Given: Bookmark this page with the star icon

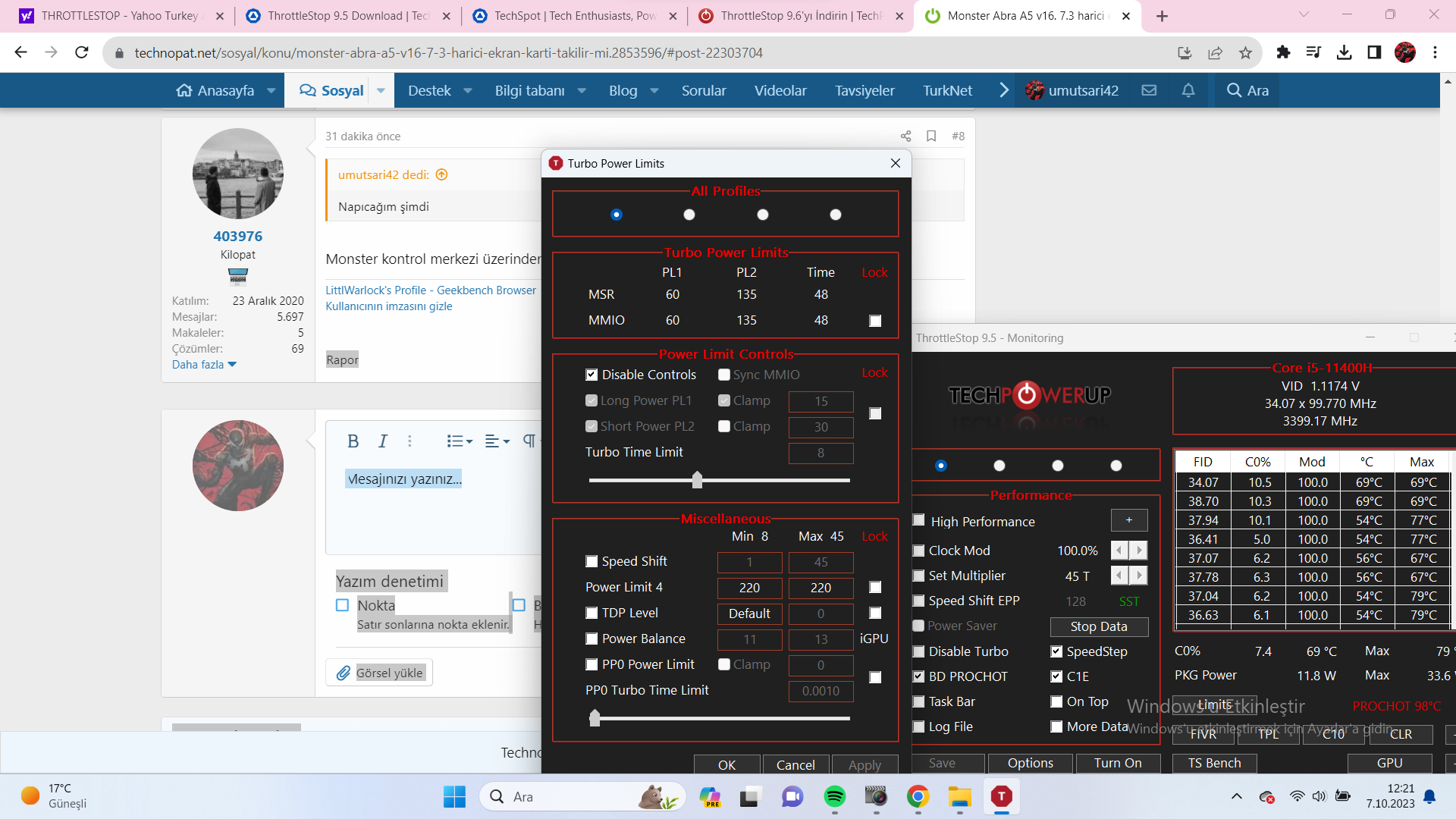Looking at the screenshot, I should coord(1245,52).
